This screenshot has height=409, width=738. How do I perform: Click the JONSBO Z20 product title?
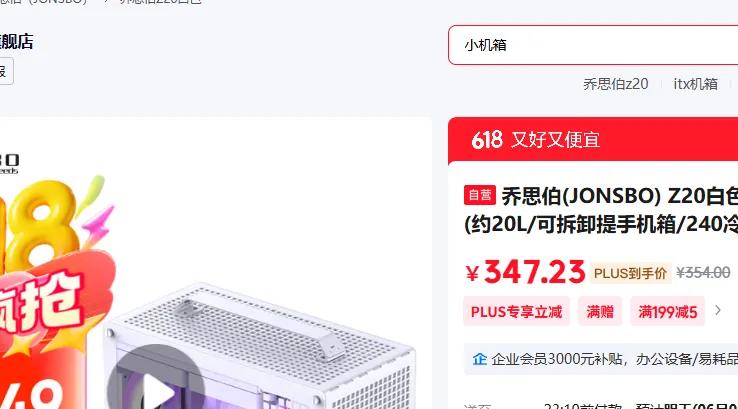pos(601,210)
